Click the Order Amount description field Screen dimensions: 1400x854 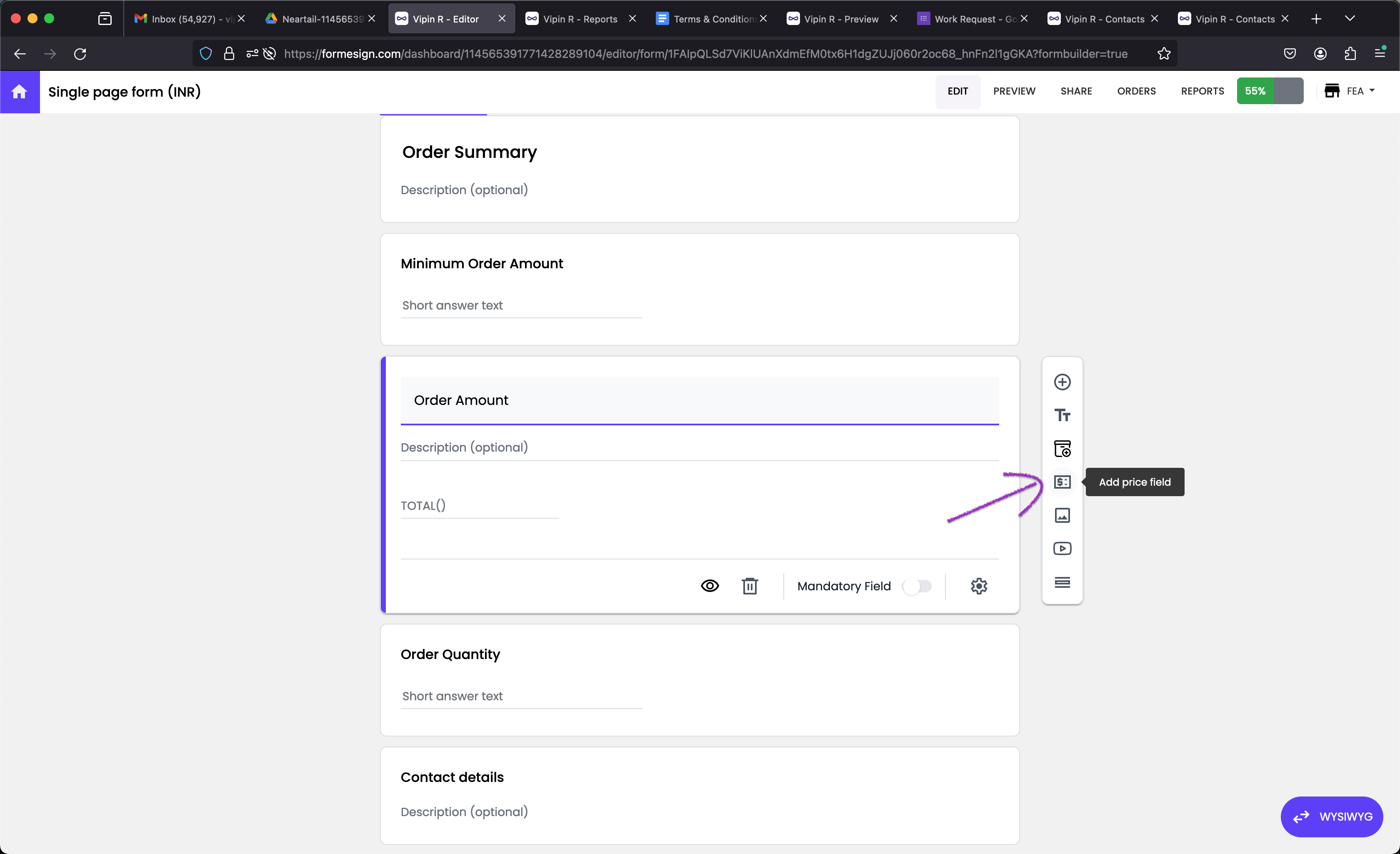point(699,447)
